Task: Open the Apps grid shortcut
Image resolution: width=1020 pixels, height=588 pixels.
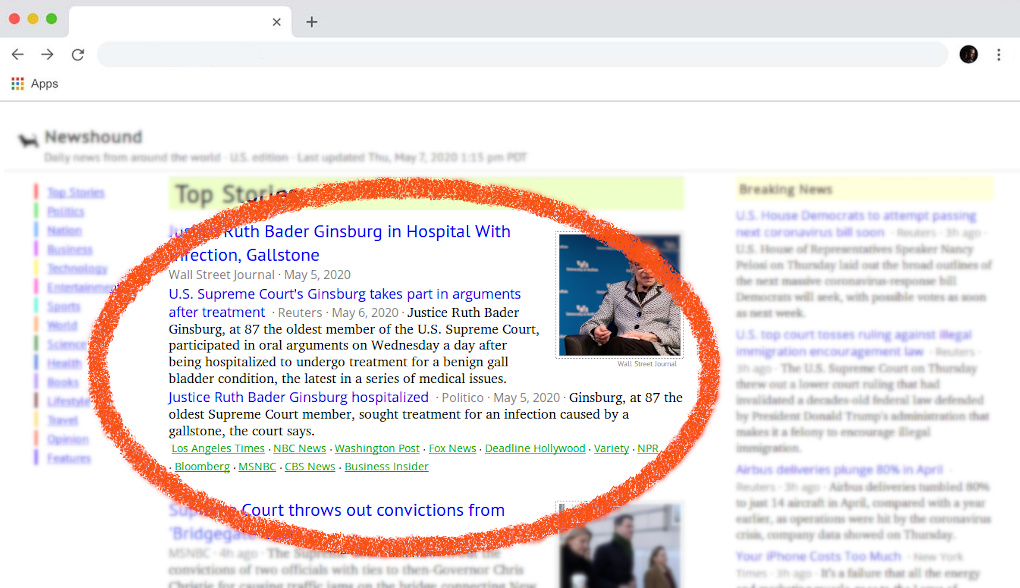Action: coord(35,84)
